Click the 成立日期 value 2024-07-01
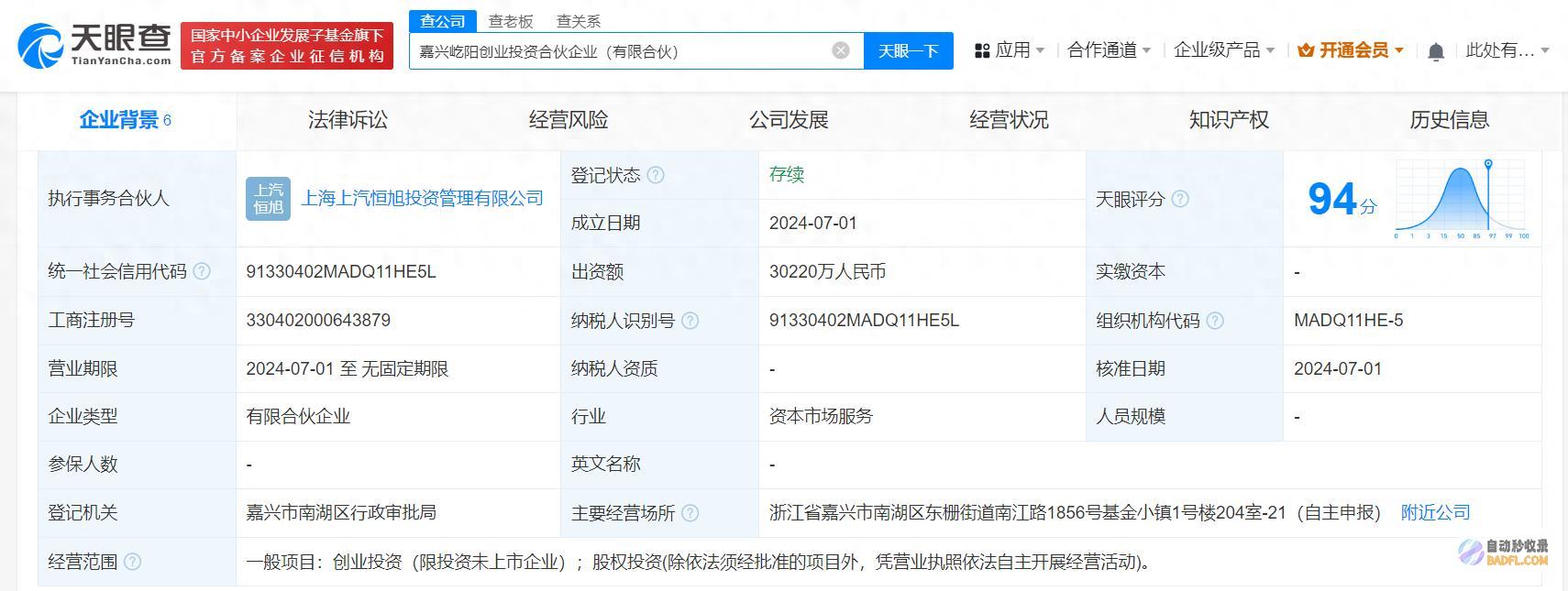Viewport: 1568px width, 591px height. (813, 224)
